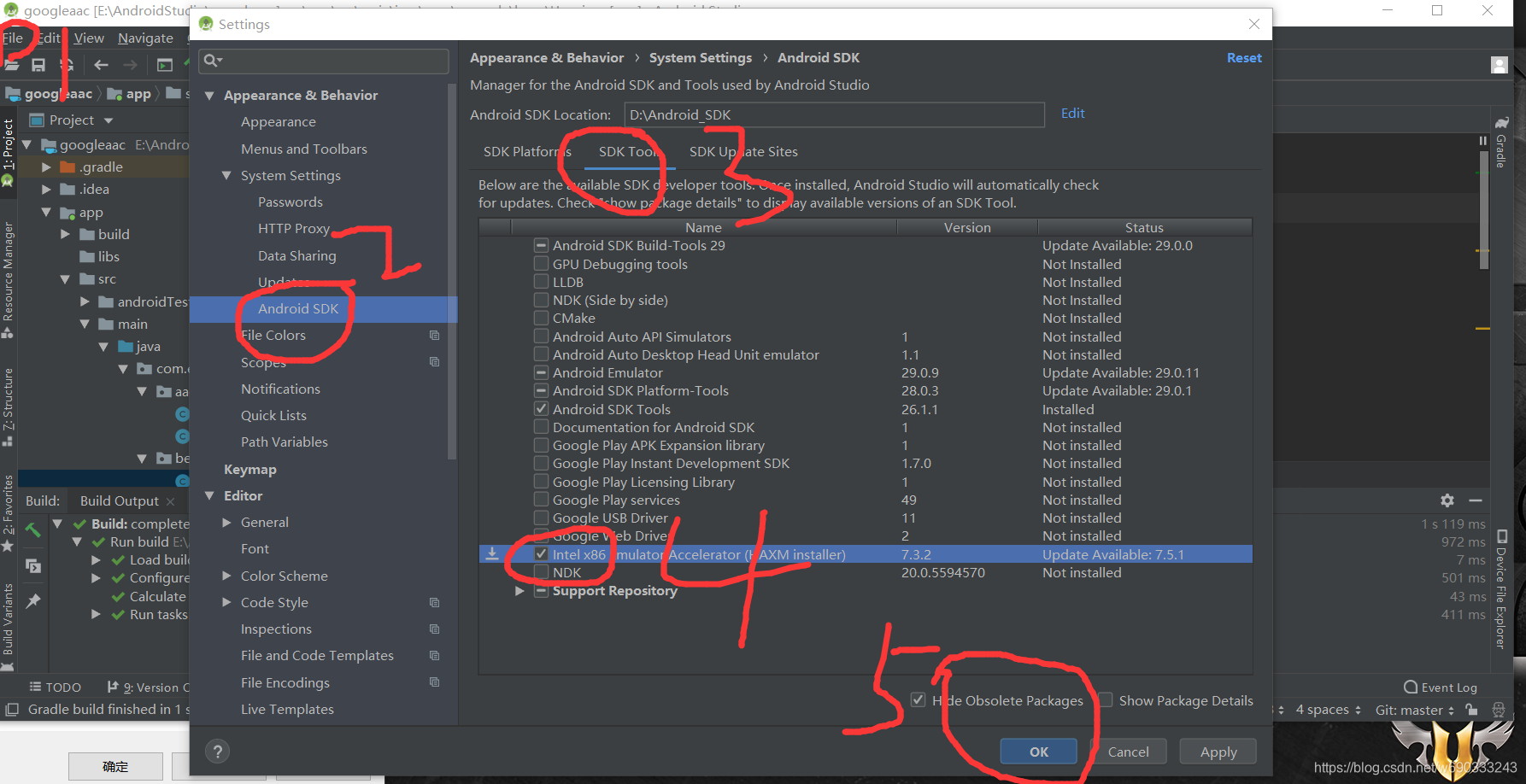Switch to the SDK Platforms tab
The width and height of the screenshot is (1526, 784).
tap(527, 152)
